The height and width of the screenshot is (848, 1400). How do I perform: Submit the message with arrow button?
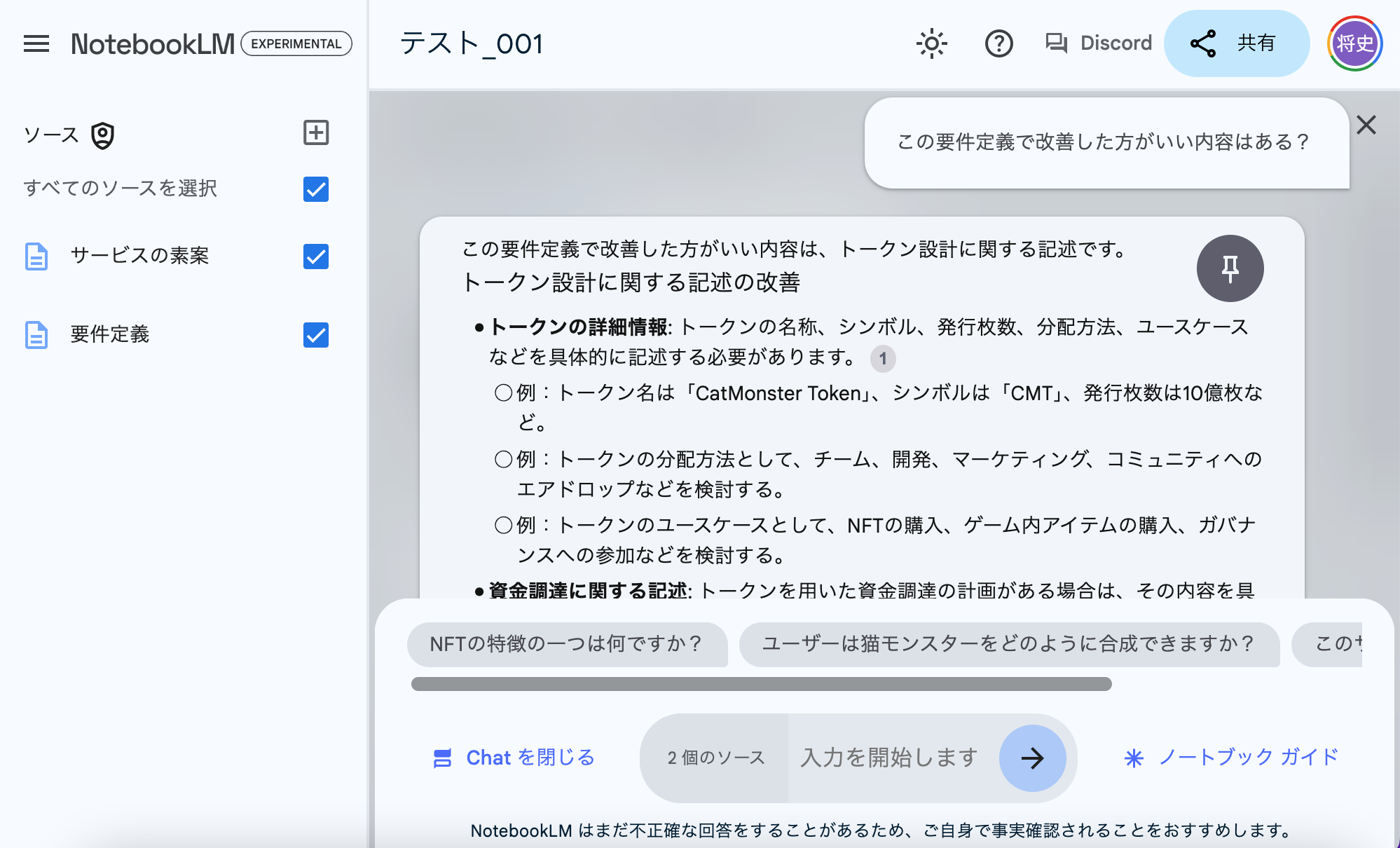point(1033,758)
